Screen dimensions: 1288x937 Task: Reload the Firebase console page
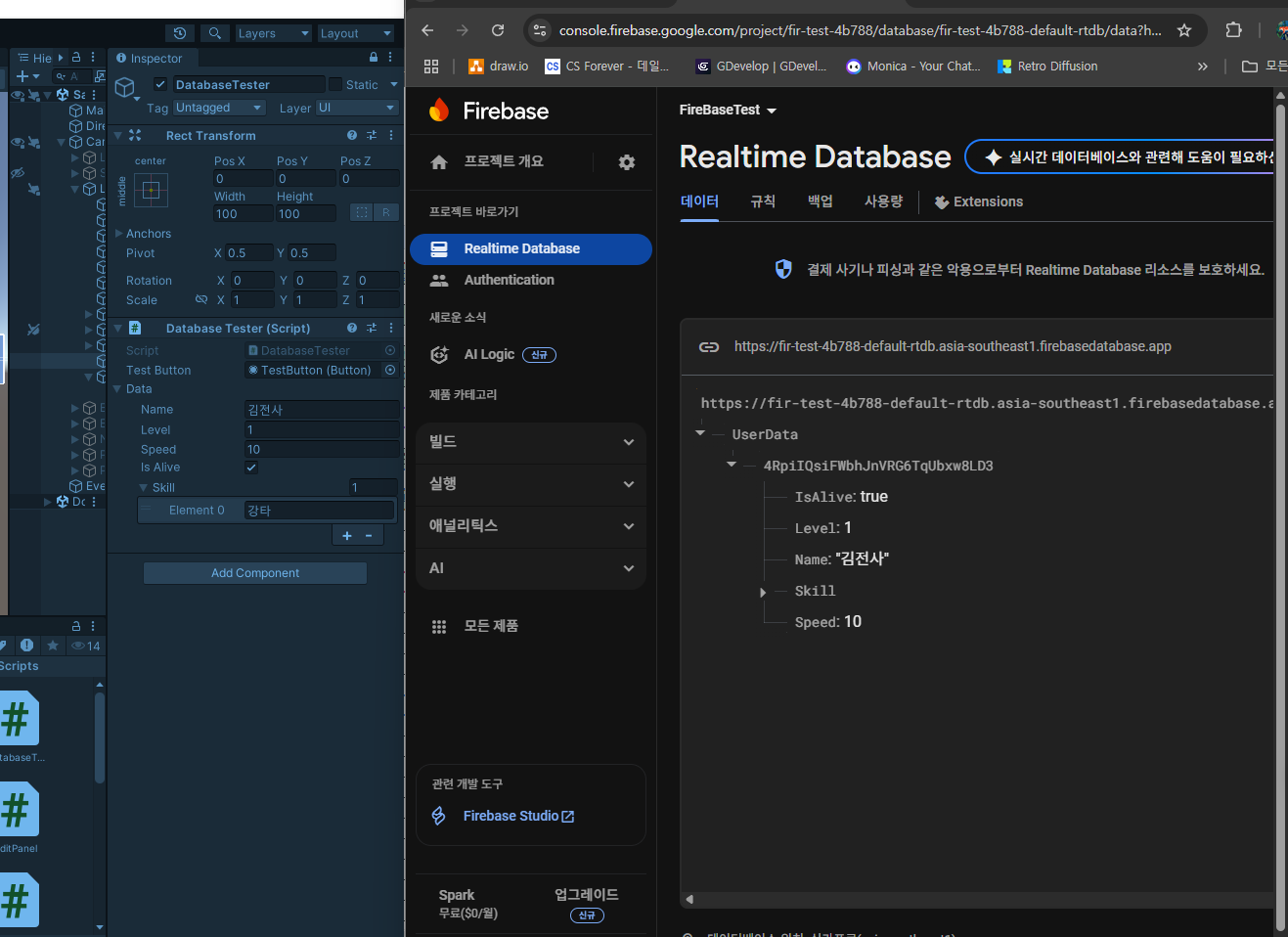coord(498,30)
